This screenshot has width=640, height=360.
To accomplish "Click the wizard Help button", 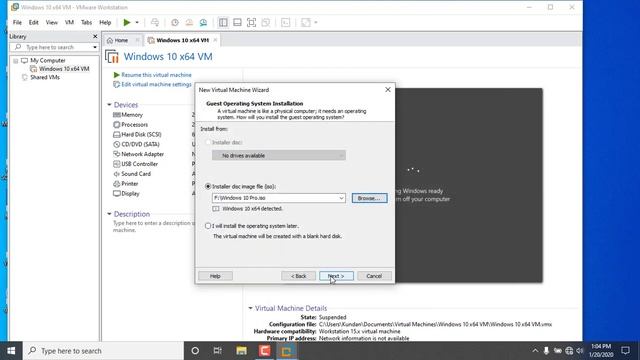I will pyautogui.click(x=215, y=276).
